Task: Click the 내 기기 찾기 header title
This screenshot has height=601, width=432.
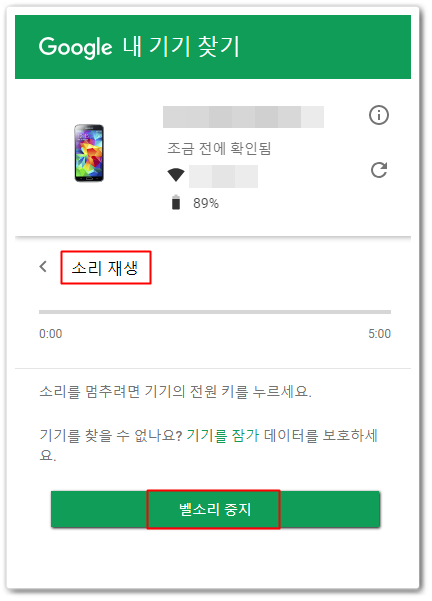Action: click(181, 46)
